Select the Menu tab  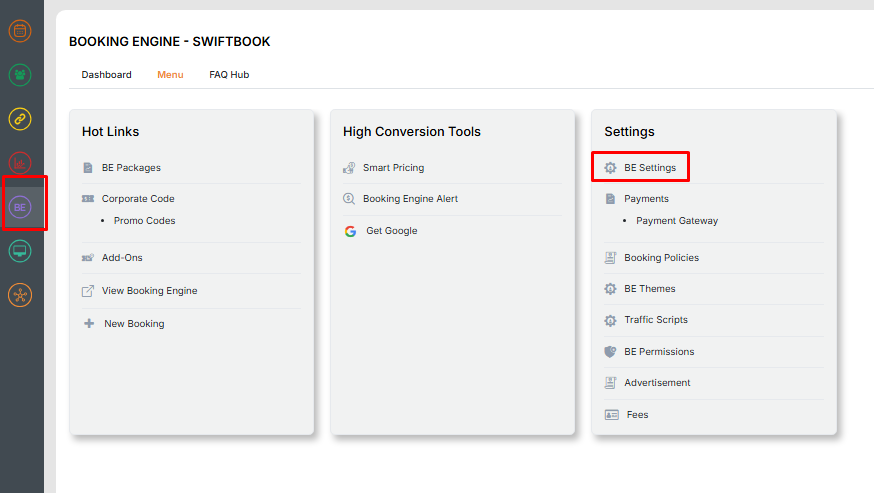[x=170, y=75]
